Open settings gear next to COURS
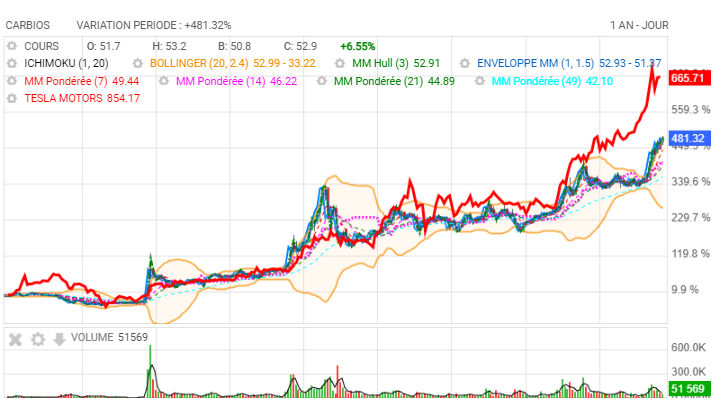Image resolution: width=717 pixels, height=399 pixels. 12,46
